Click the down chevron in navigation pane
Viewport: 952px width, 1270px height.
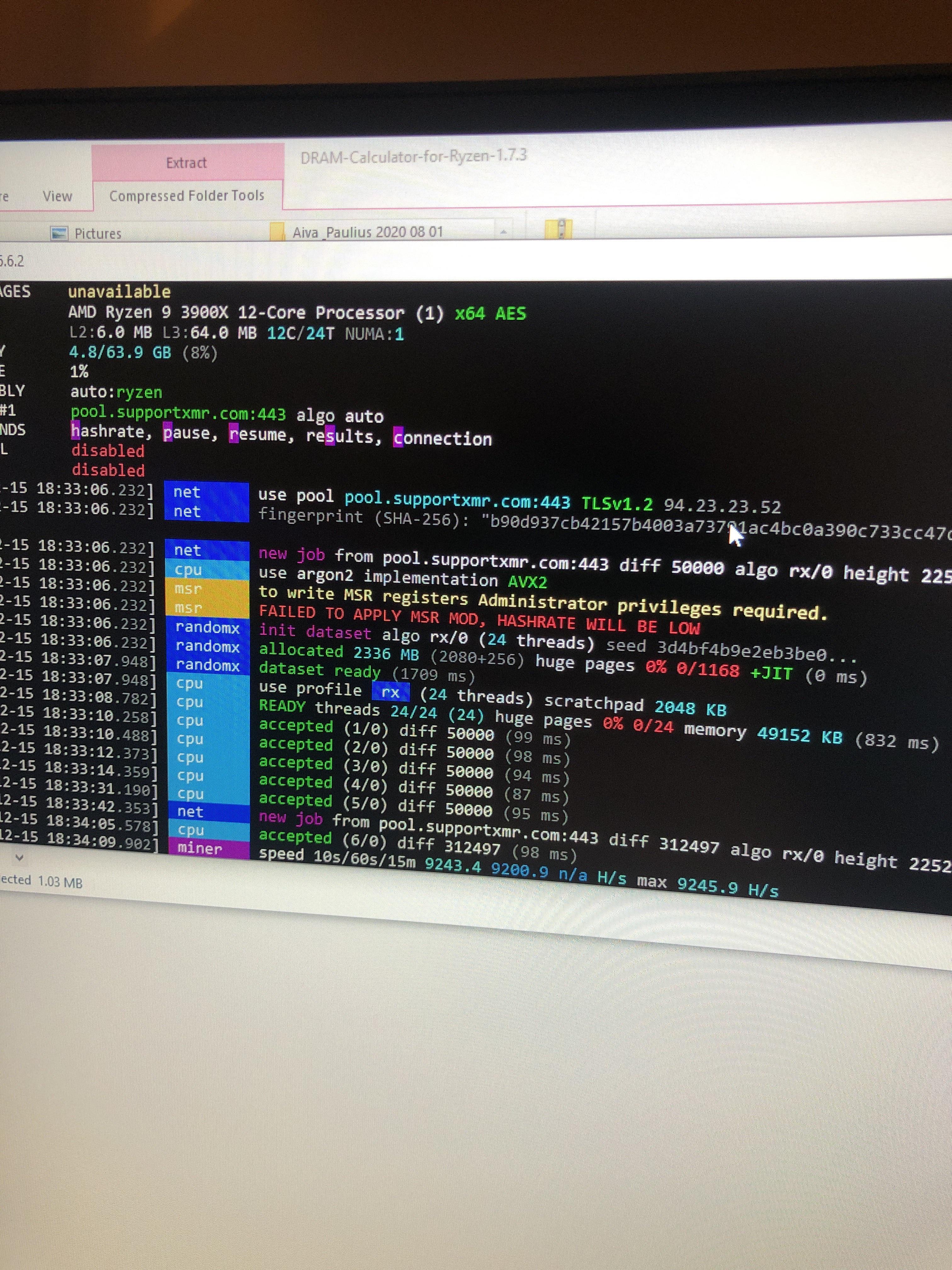point(19,857)
